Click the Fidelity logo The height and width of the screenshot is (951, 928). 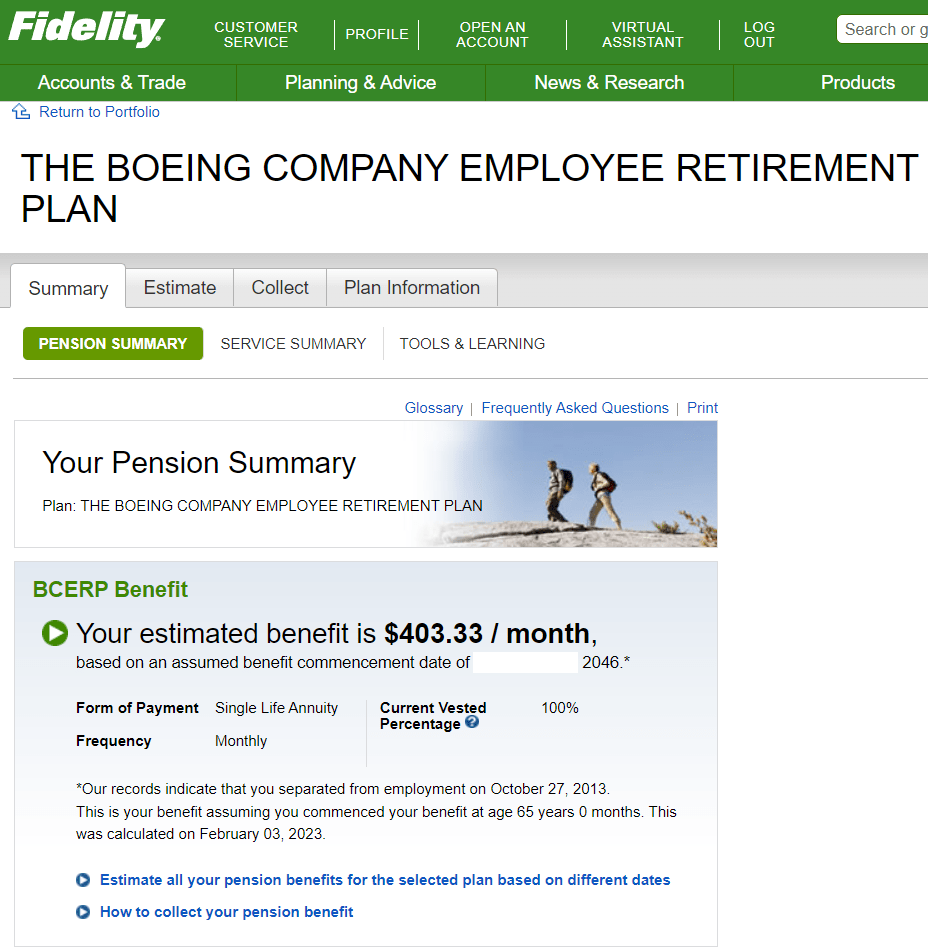pos(86,29)
